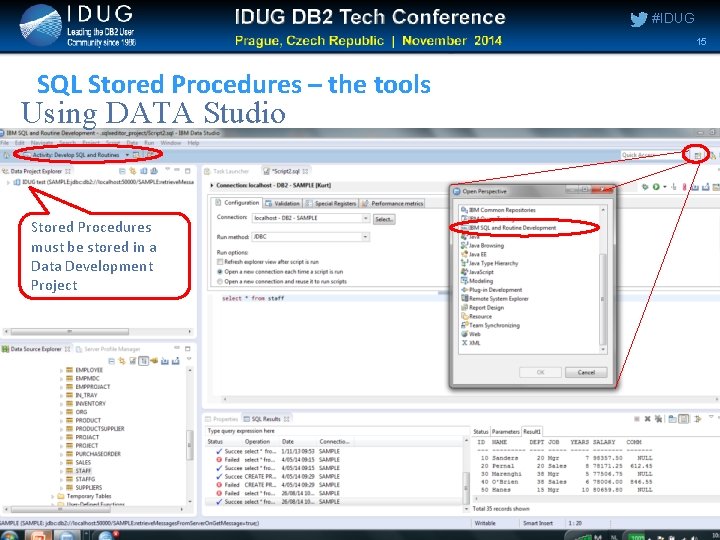Screen dimensions: 720x540
Task: Click the Open Perspective toolbar icon
Action: pos(698,155)
